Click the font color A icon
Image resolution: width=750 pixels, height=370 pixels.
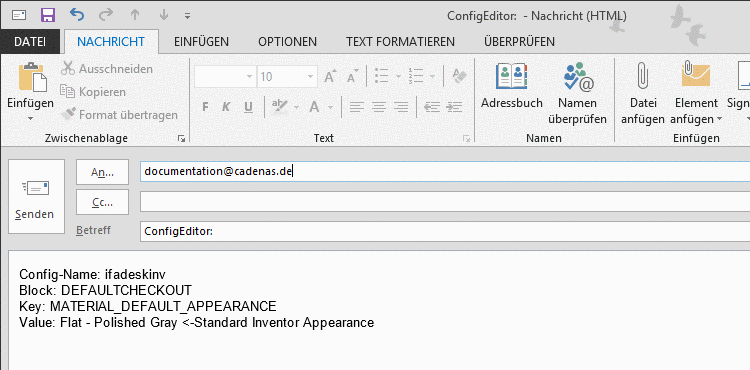(314, 107)
